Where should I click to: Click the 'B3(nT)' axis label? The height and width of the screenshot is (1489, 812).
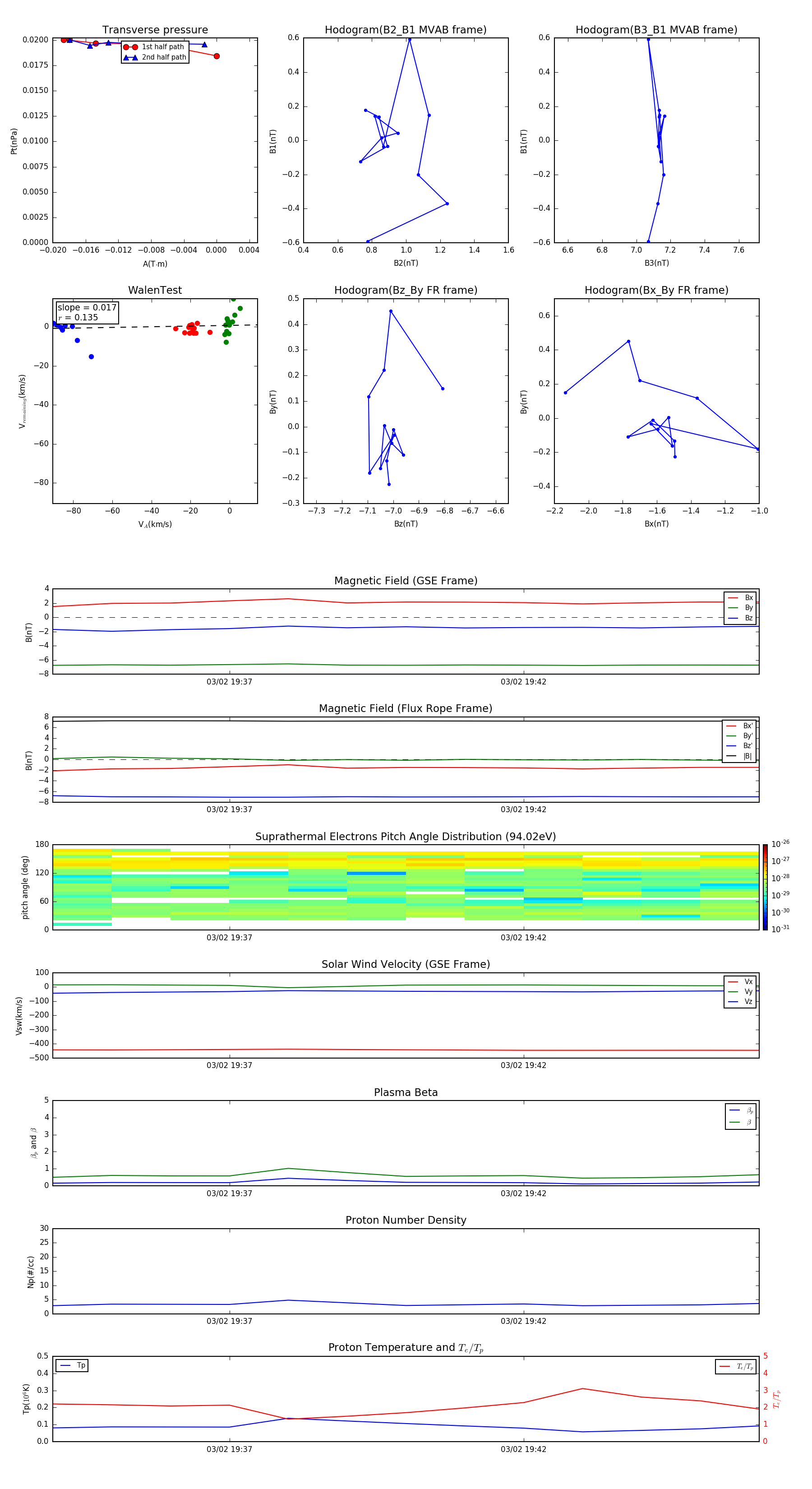[x=656, y=263]
